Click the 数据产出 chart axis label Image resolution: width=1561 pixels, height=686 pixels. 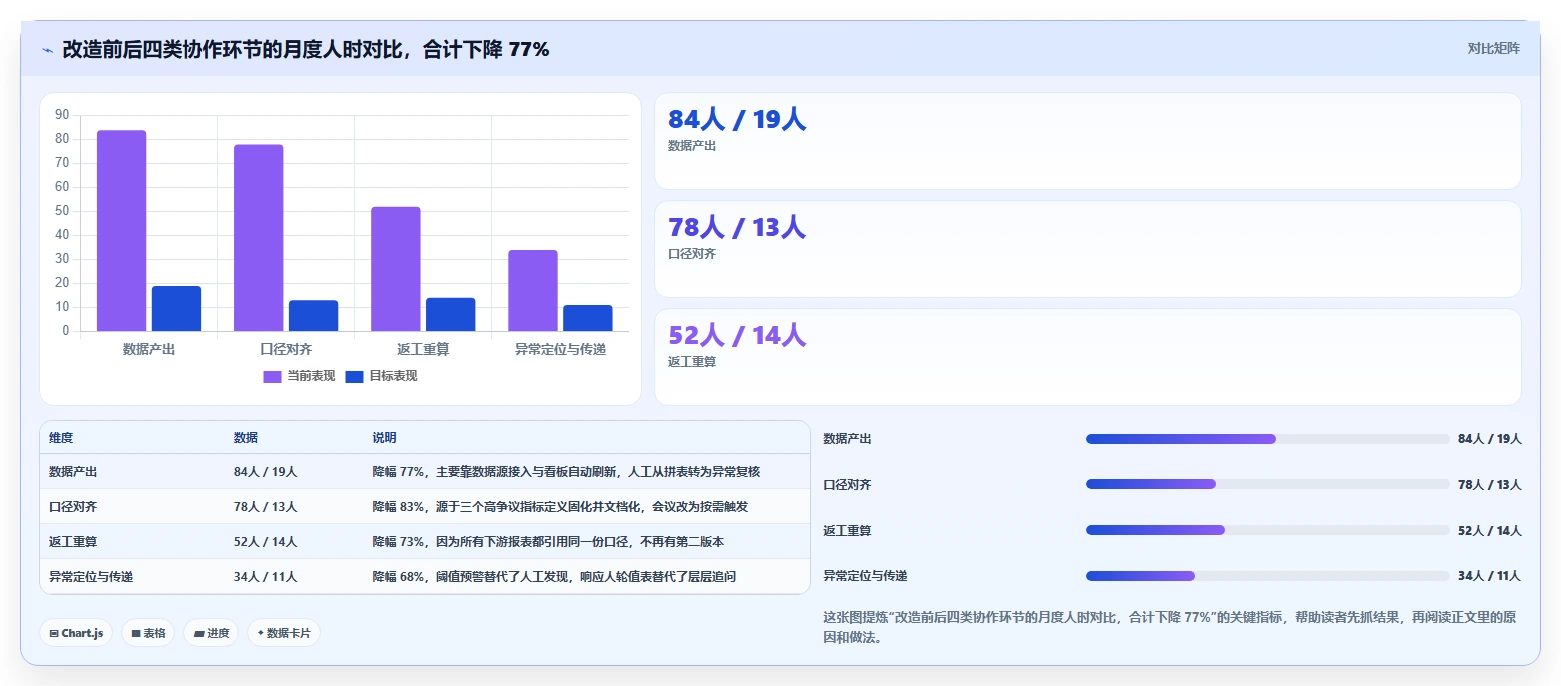pyautogui.click(x=149, y=349)
